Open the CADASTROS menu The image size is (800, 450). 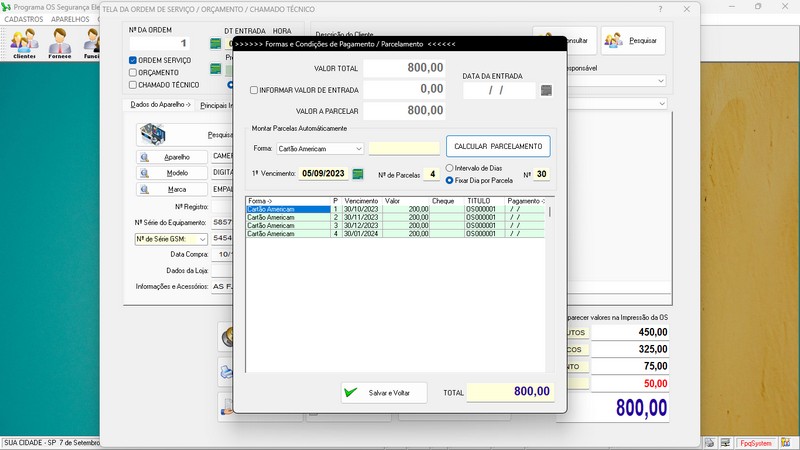(x=23, y=19)
